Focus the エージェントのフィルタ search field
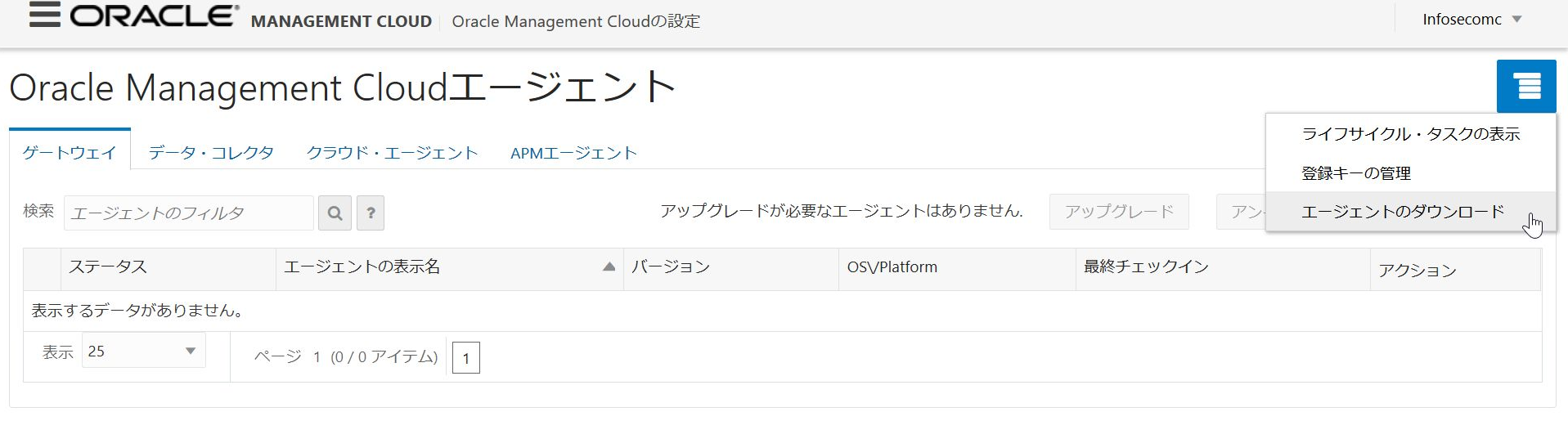Viewport: 1568px width, 421px height. tap(189, 213)
